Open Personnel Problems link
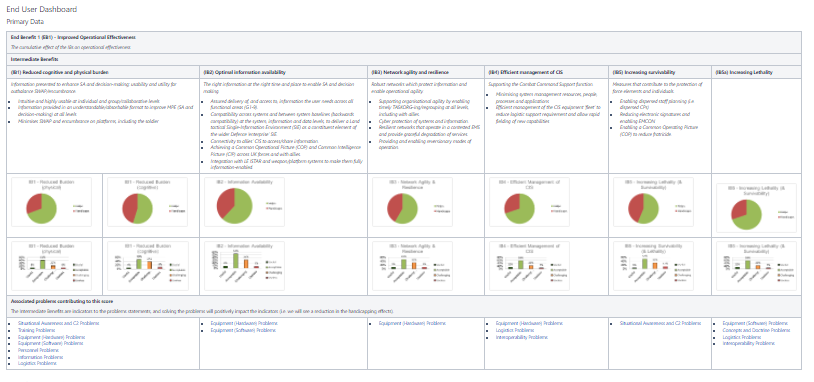The image size is (814, 382). click(38, 350)
